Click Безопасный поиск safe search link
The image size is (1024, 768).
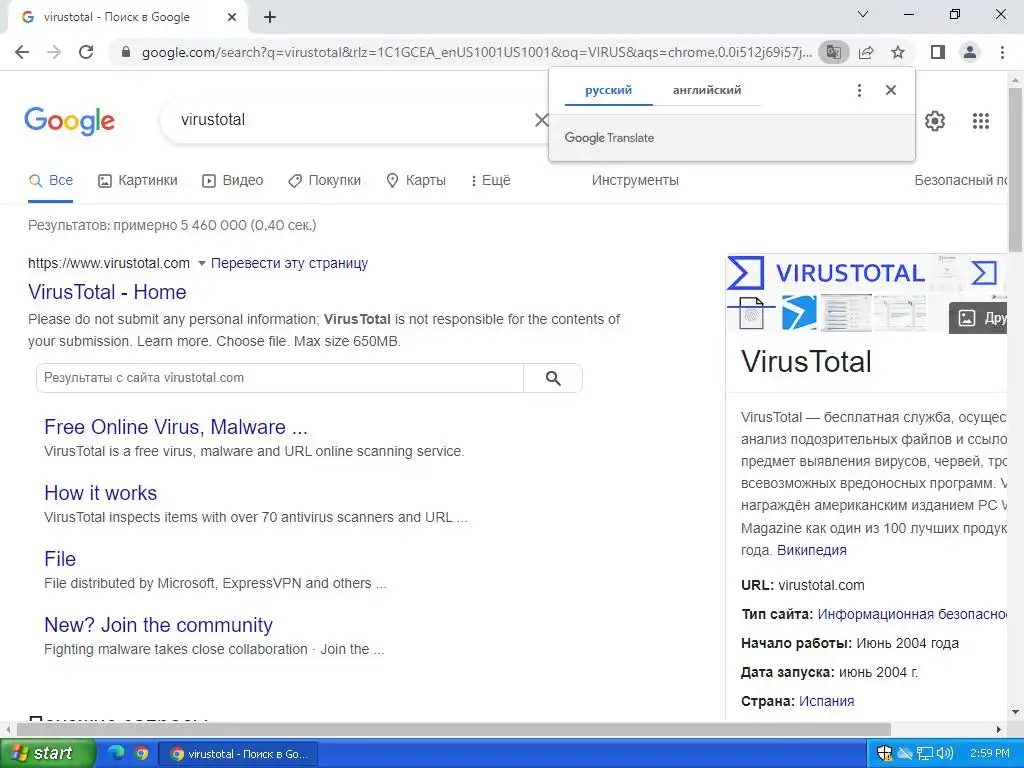pyautogui.click(x=961, y=181)
